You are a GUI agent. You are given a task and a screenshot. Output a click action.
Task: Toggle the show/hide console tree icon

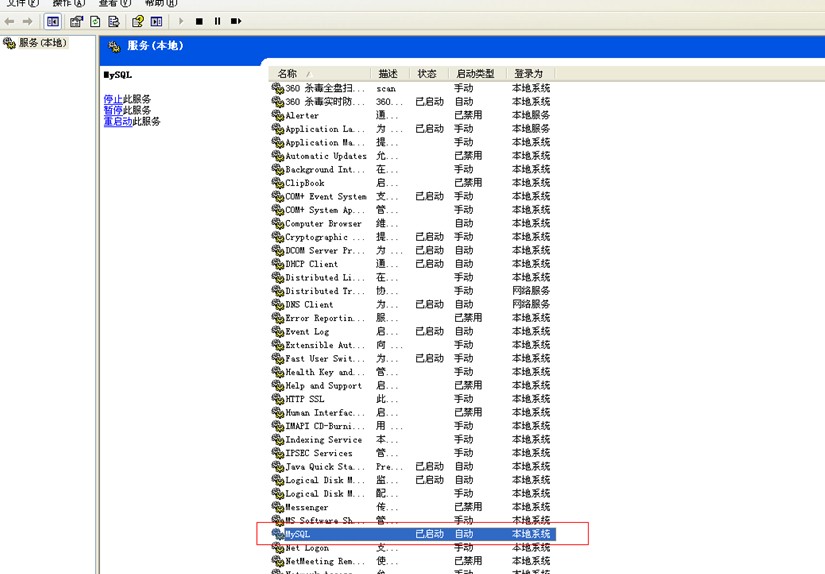pyautogui.click(x=53, y=22)
